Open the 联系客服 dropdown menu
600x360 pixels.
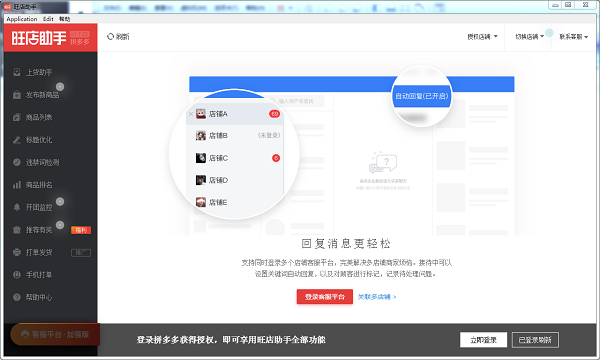[574, 37]
